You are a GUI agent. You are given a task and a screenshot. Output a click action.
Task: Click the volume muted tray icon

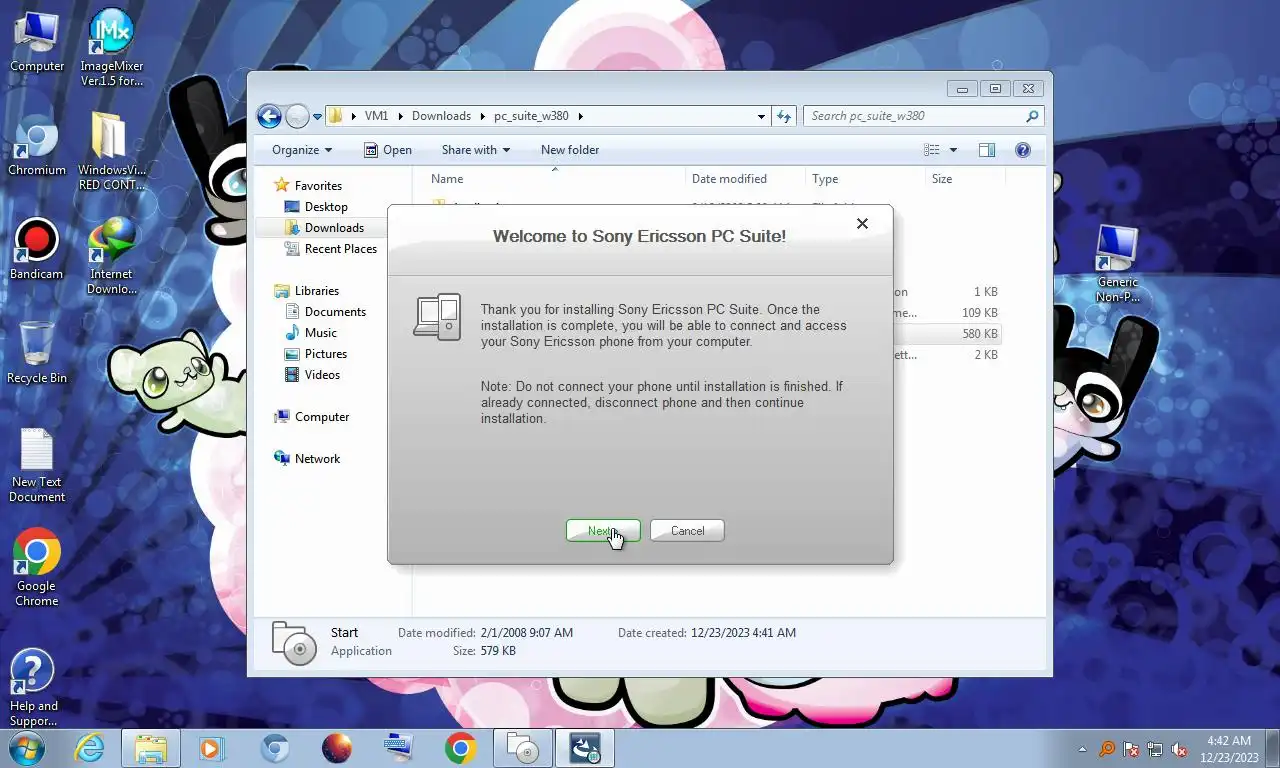coord(1179,749)
